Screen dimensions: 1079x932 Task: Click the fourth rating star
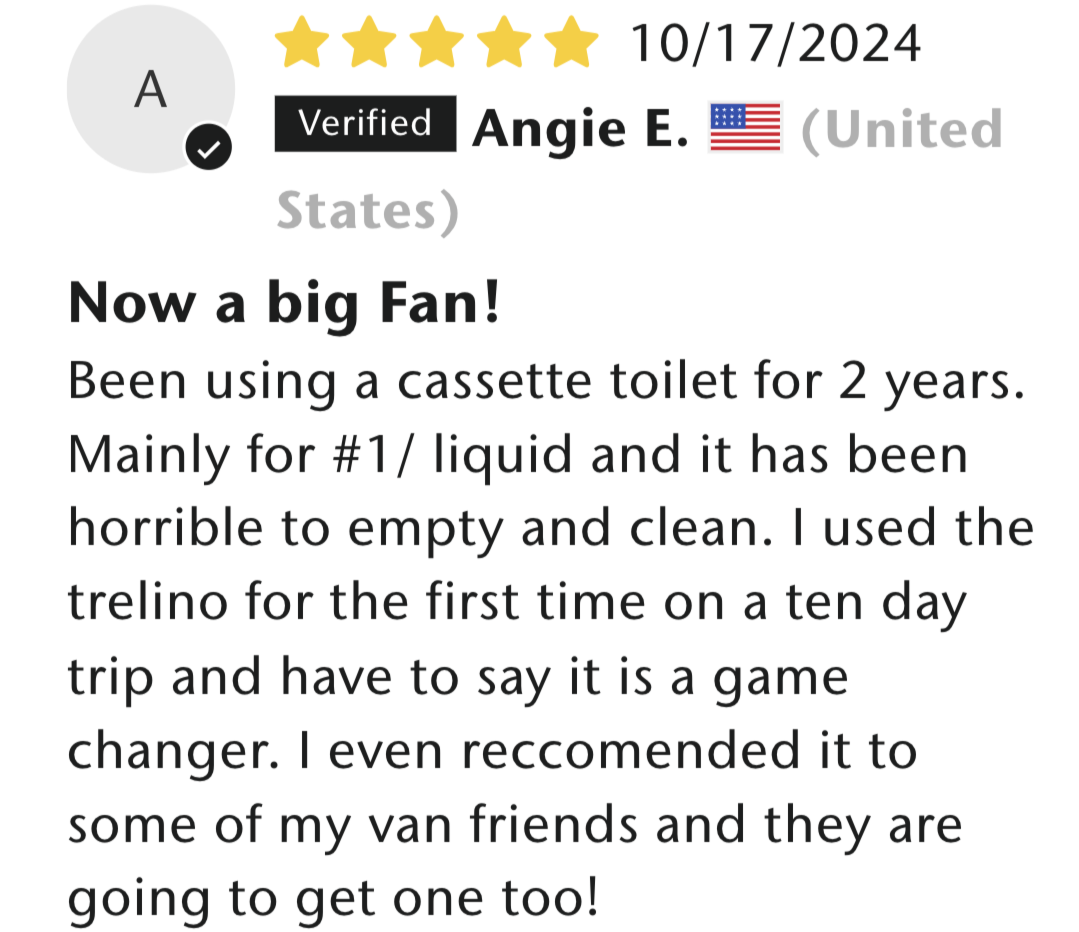click(x=504, y=43)
